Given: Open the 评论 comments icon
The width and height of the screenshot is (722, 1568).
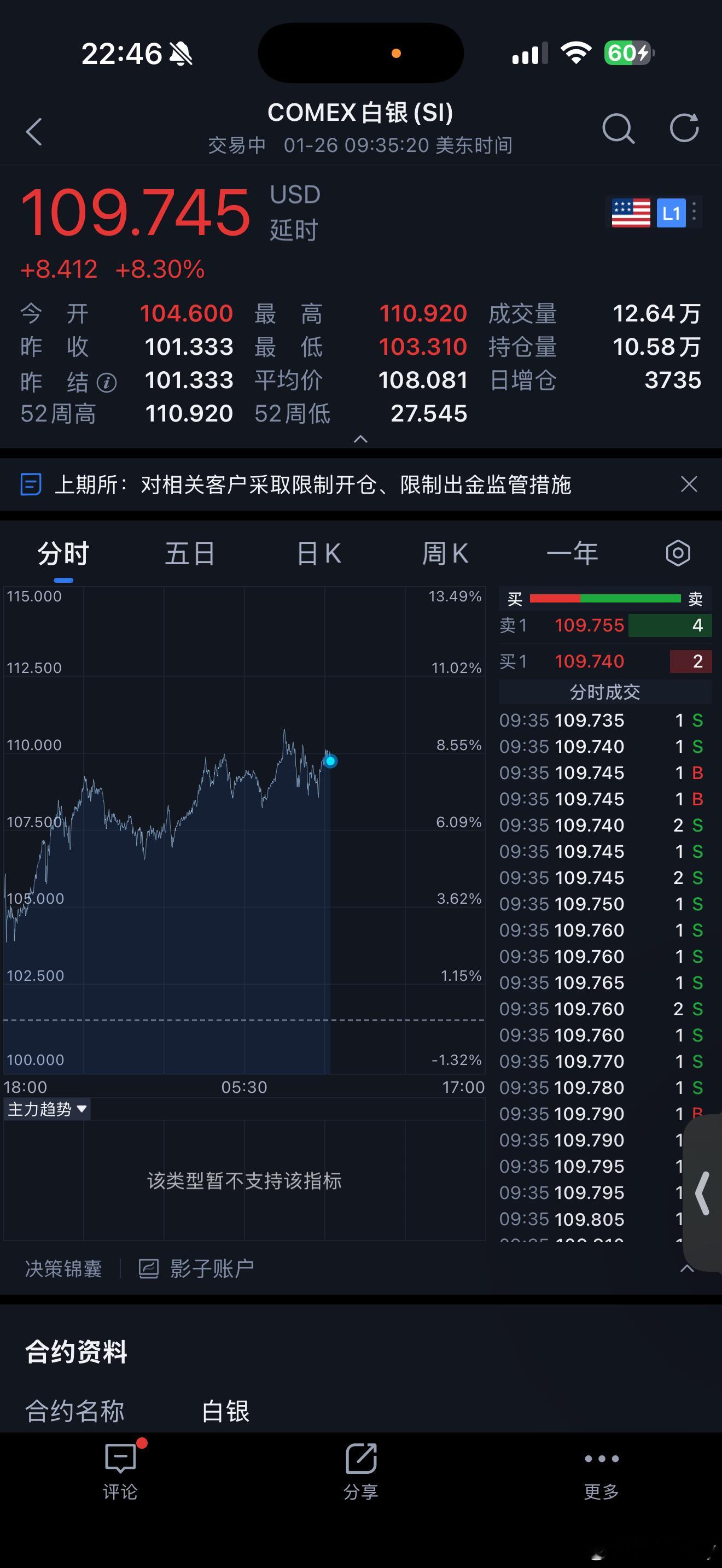Looking at the screenshot, I should point(120,1459).
